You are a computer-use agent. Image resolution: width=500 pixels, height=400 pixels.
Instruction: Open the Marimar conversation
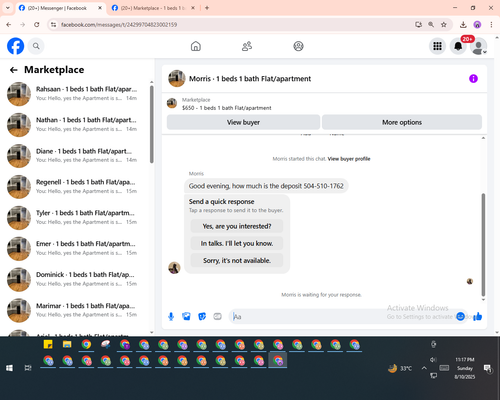pos(77,310)
